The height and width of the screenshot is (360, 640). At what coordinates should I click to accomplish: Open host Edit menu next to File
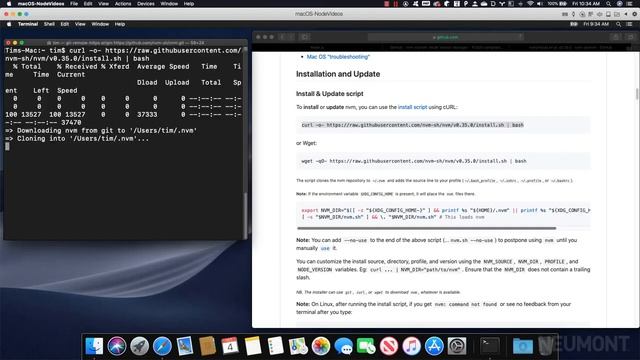click(x=88, y=4)
